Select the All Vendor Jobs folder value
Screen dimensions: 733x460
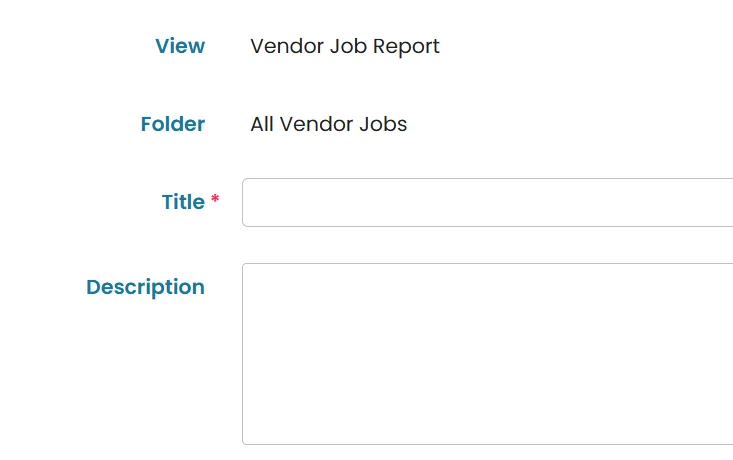(x=329, y=124)
